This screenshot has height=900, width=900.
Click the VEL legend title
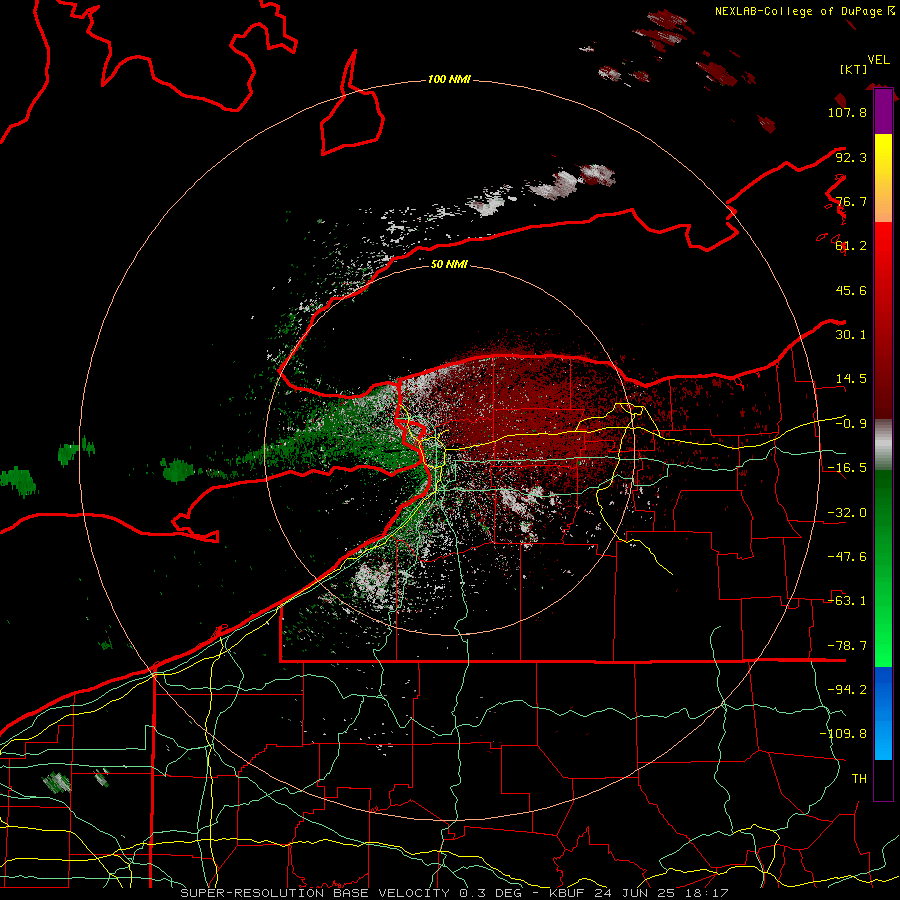[x=879, y=60]
